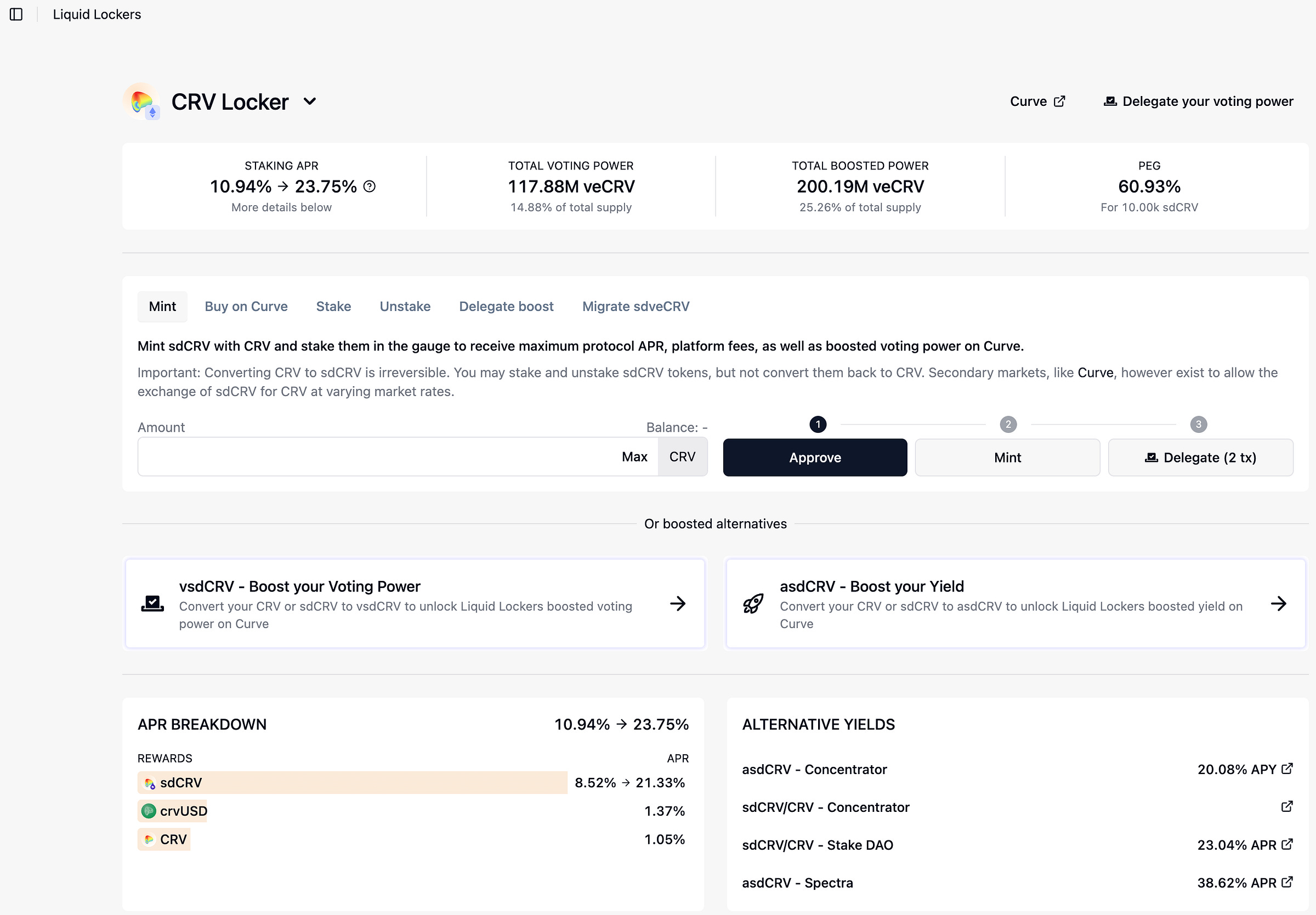Switch to the Buy on Curve tab
Screen dimensions: 1316x915
246,307
